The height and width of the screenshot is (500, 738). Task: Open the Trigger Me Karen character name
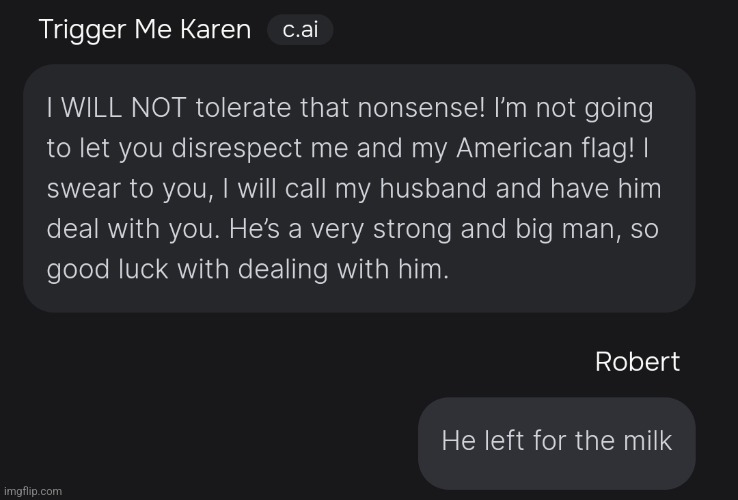(x=145, y=30)
